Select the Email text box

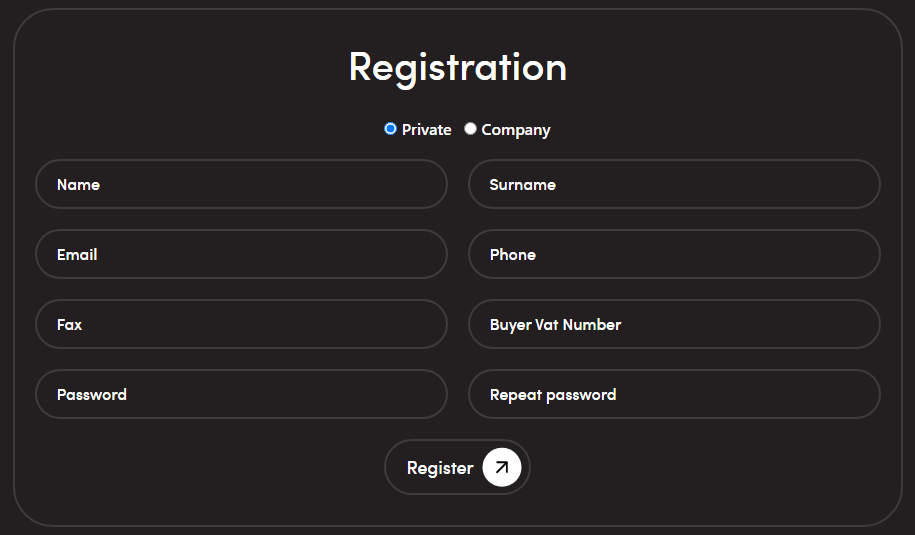[x=241, y=255]
